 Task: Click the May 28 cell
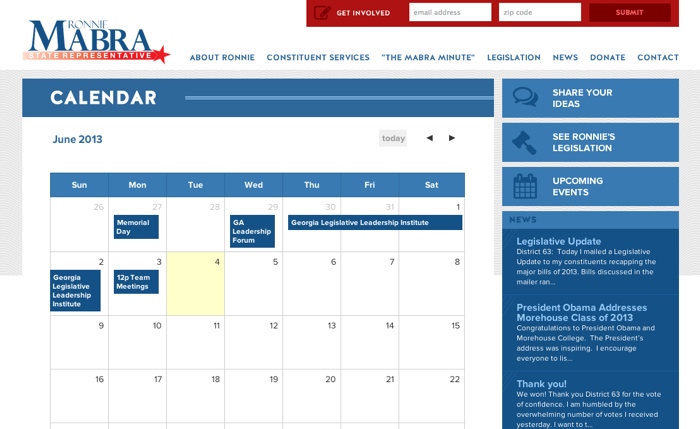coord(196,224)
